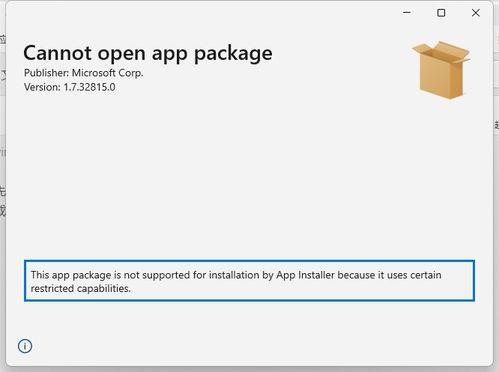Viewport: 499px width, 372px height.
Task: Maximize the App Installer window
Action: coord(441,13)
